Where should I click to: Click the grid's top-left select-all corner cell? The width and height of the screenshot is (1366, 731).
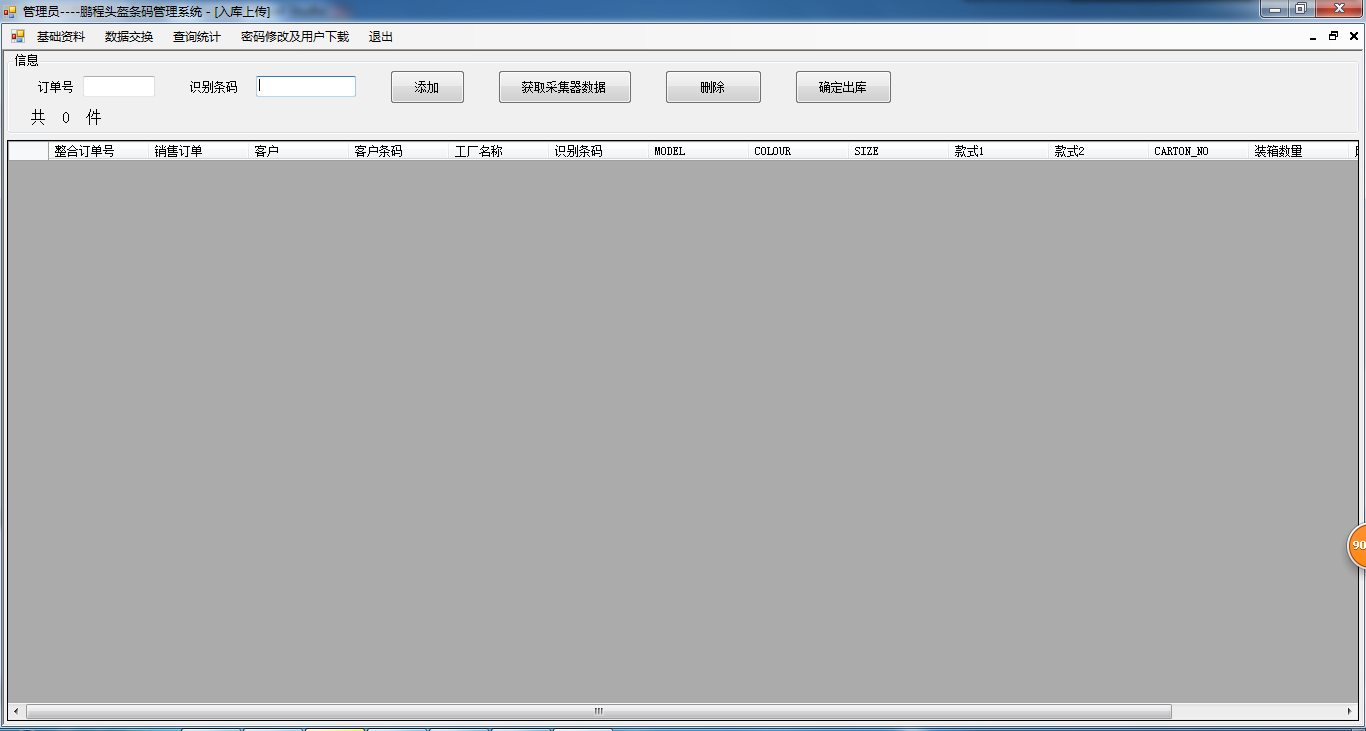[x=28, y=151]
